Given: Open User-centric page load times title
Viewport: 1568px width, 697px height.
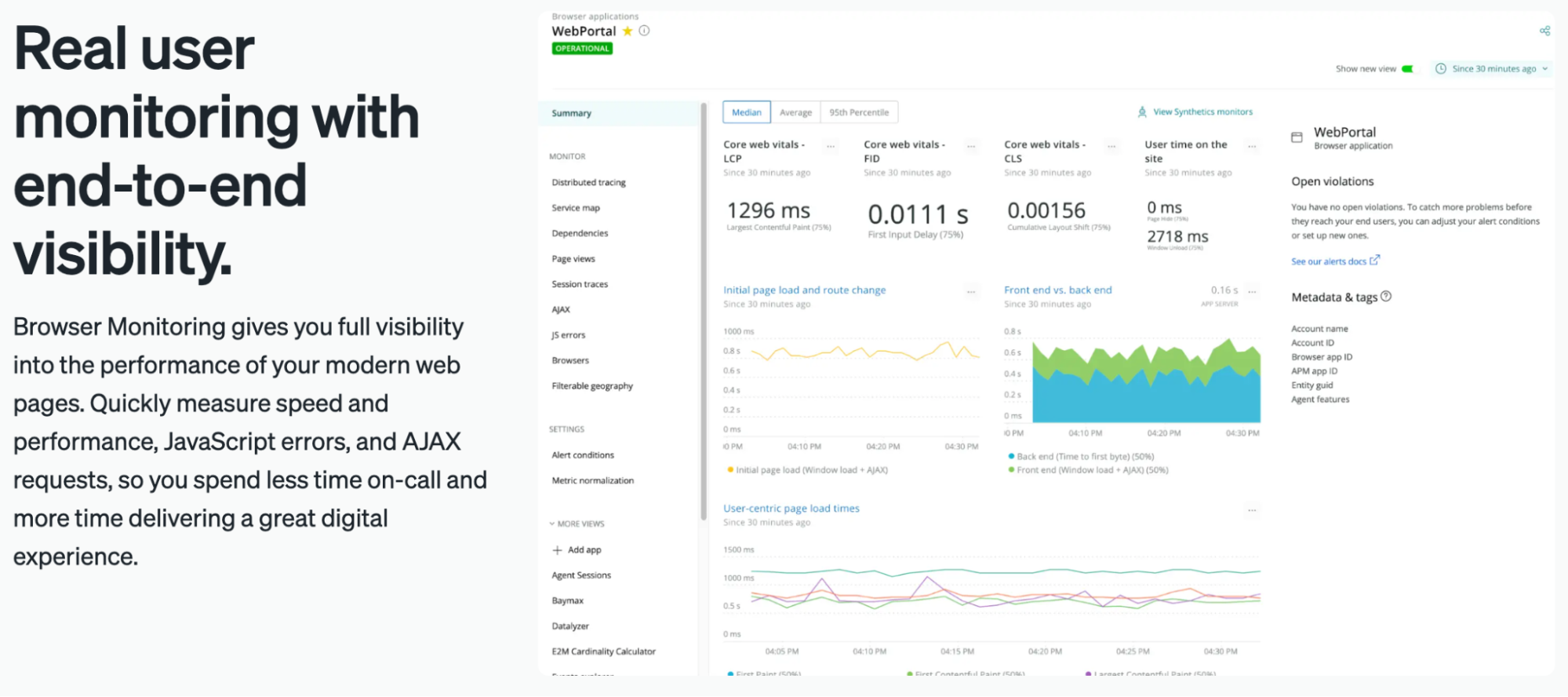Looking at the screenshot, I should (x=791, y=509).
